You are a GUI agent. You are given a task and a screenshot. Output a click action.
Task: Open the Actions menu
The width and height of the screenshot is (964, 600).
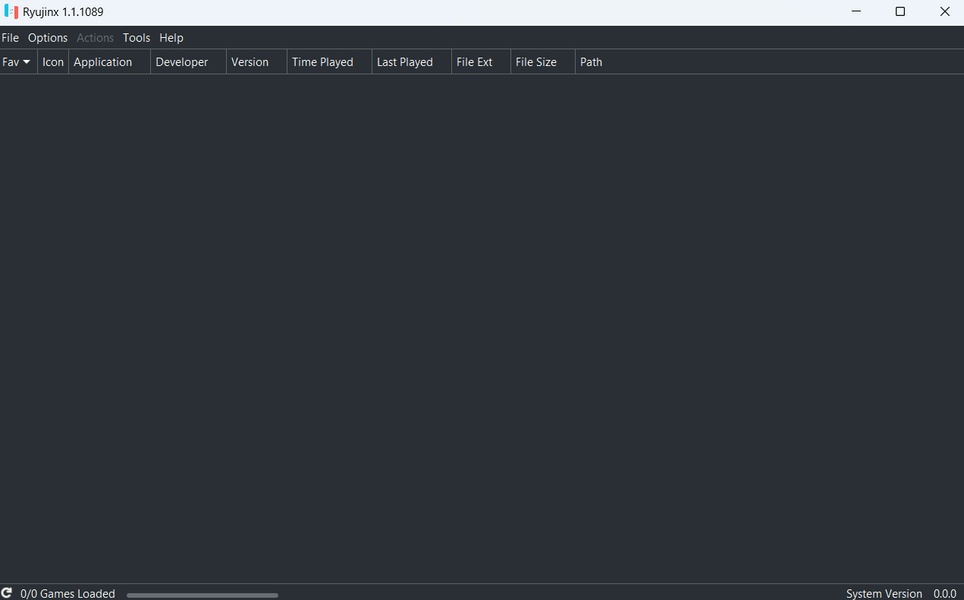coord(95,38)
